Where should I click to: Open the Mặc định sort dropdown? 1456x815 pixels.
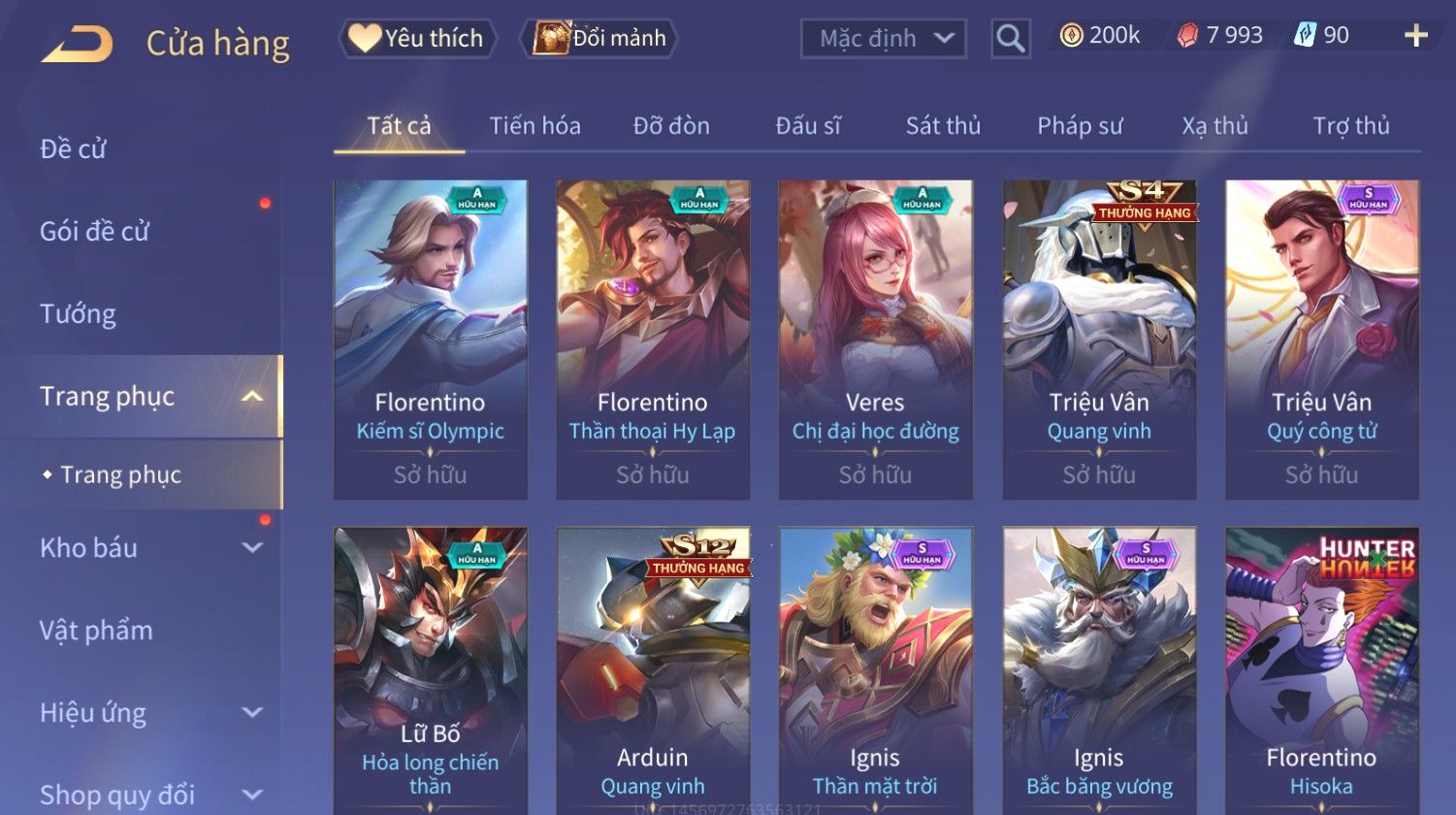click(884, 39)
